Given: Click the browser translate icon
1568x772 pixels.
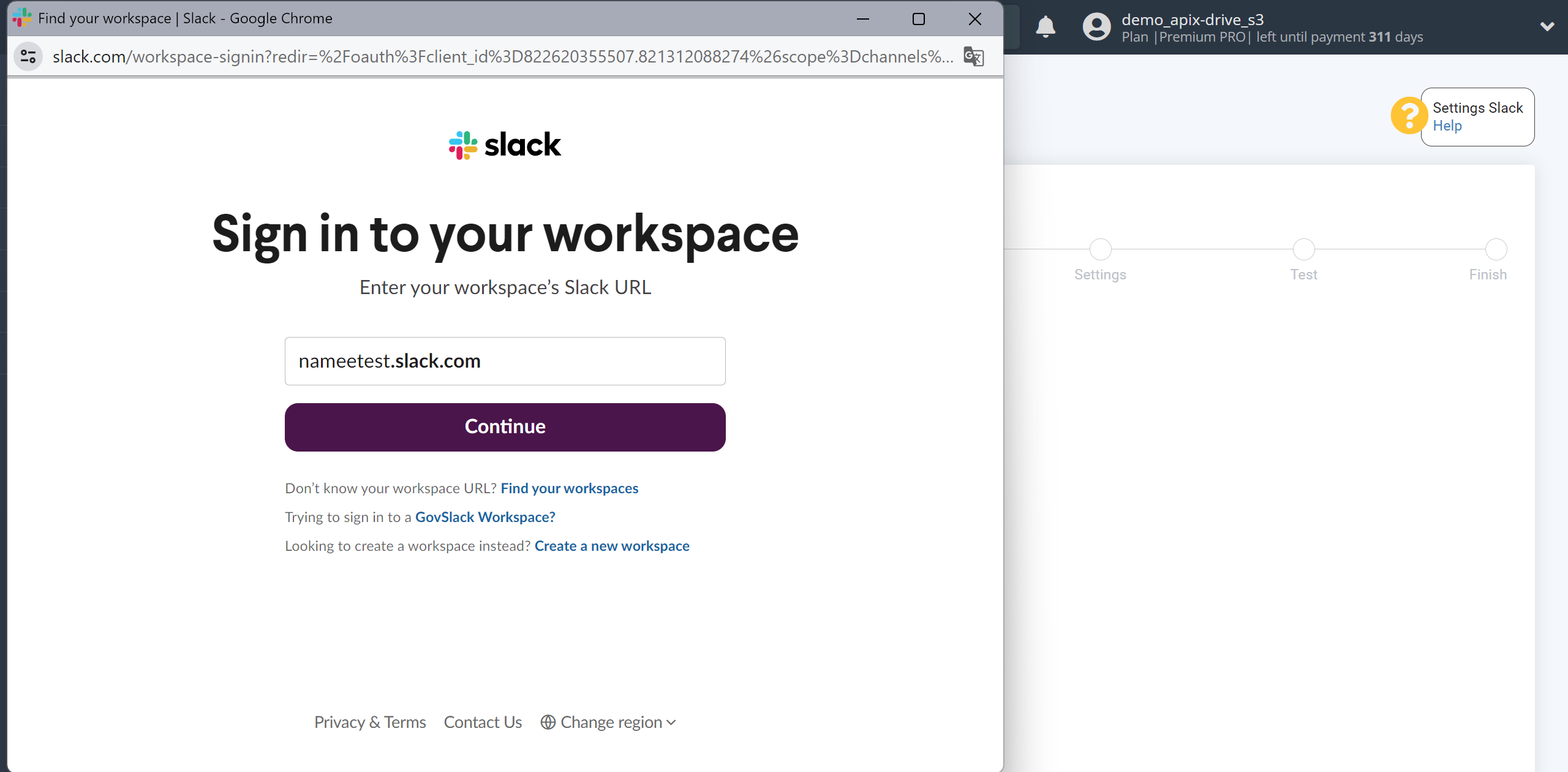Looking at the screenshot, I should (971, 56).
